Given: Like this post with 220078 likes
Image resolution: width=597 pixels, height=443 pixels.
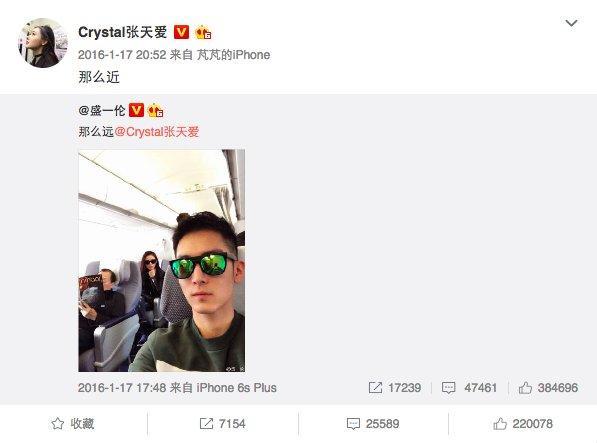Looking at the screenshot, I should coord(523,424).
